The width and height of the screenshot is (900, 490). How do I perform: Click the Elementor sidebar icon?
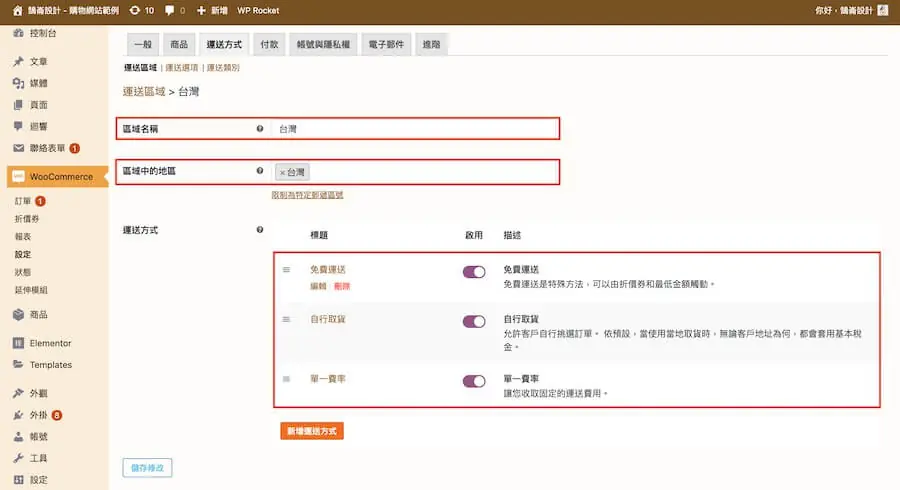coord(18,343)
